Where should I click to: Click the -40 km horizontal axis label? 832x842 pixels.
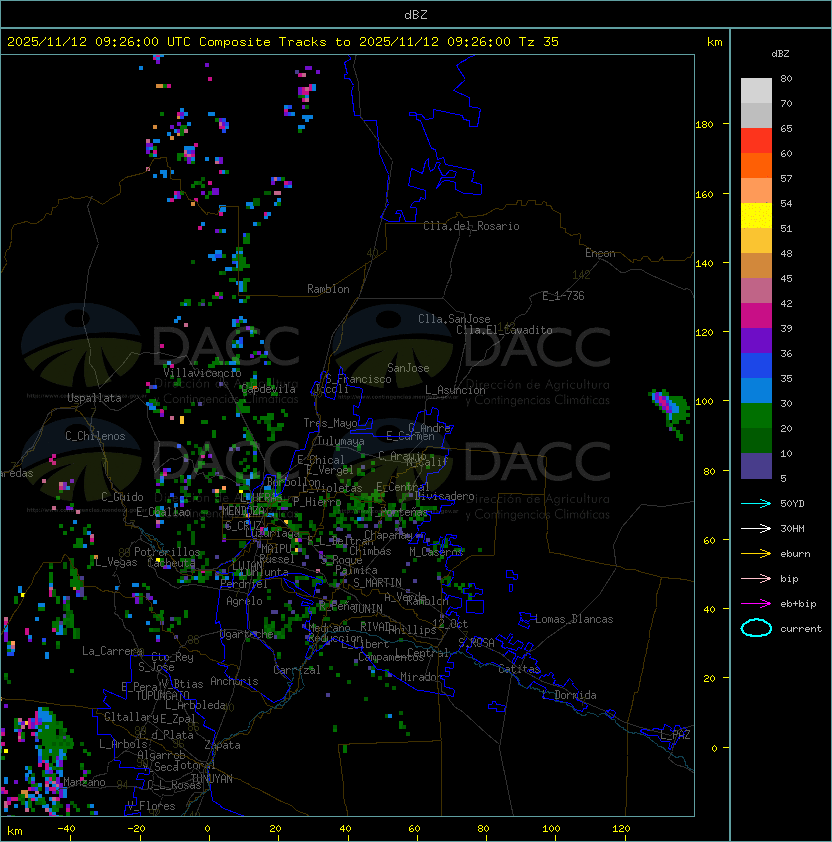click(66, 829)
